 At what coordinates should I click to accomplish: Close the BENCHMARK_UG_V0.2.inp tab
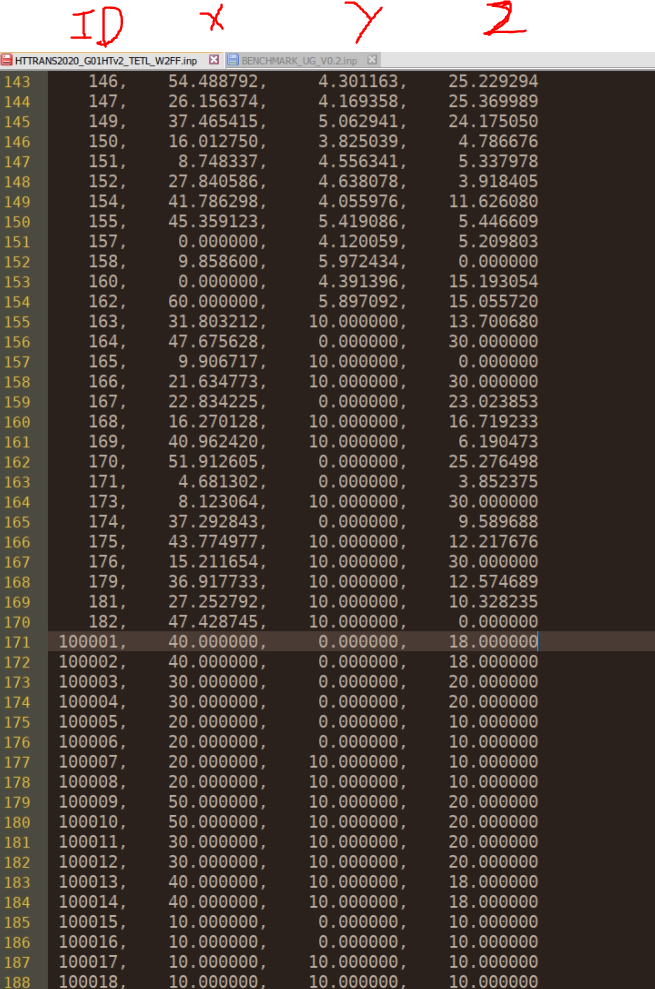click(x=372, y=60)
